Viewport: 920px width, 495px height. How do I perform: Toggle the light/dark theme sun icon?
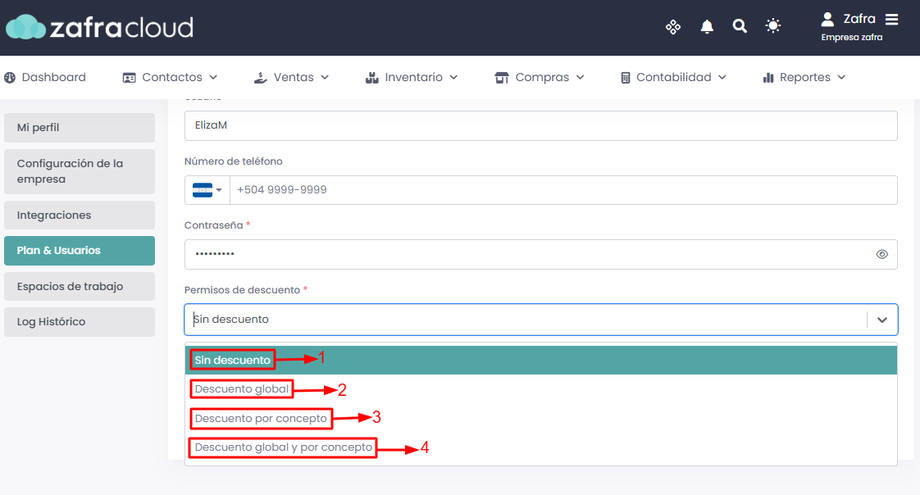tap(773, 26)
